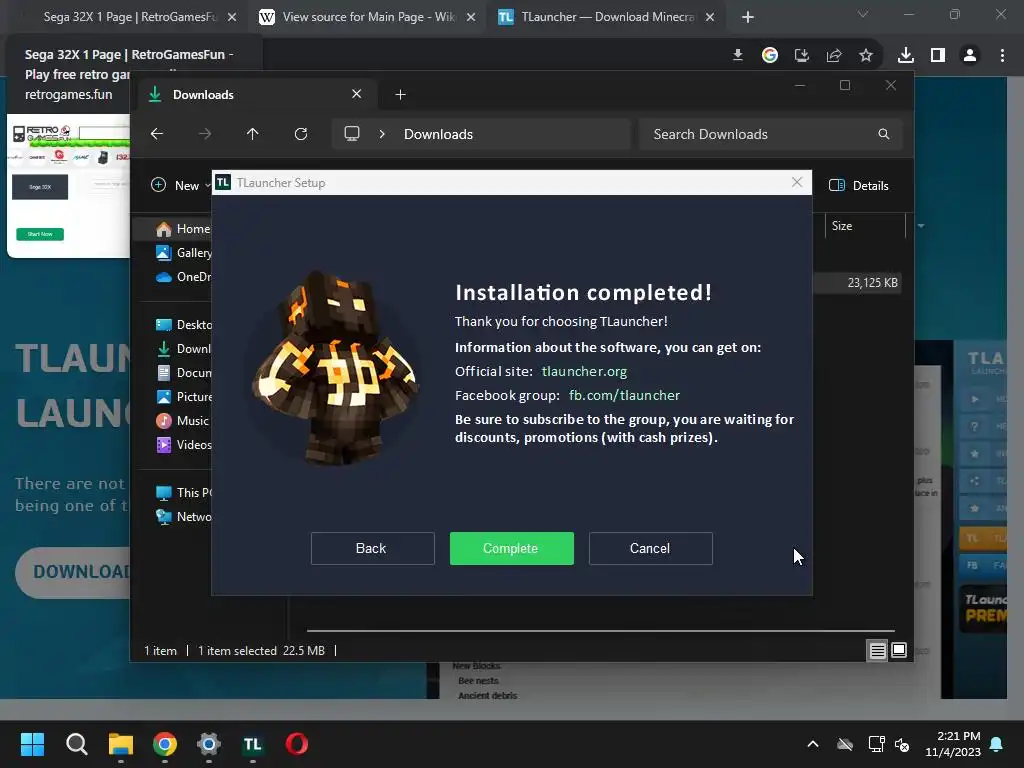Click Downloads in the address breadcrumb
Viewport: 1024px width, 768px height.
coord(438,134)
